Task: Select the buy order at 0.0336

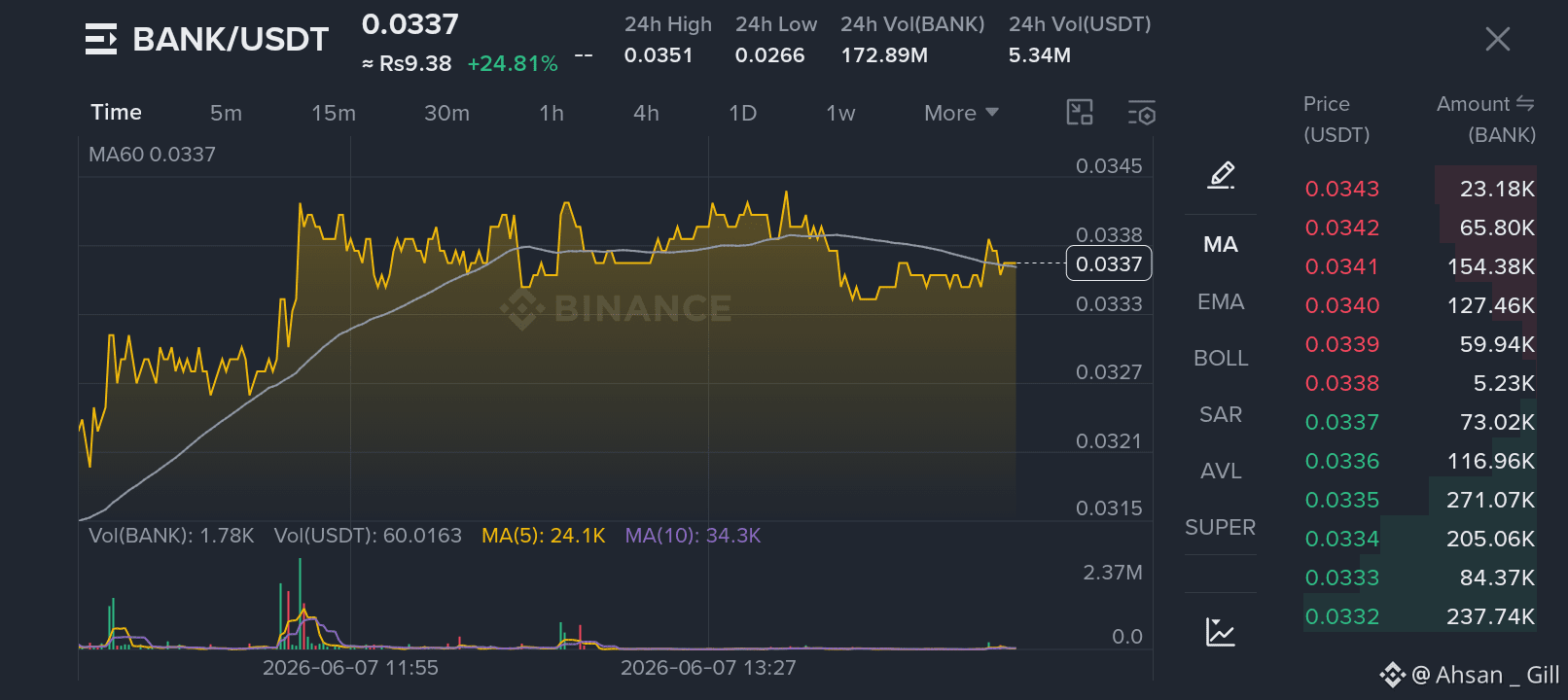Action: coord(1420,461)
